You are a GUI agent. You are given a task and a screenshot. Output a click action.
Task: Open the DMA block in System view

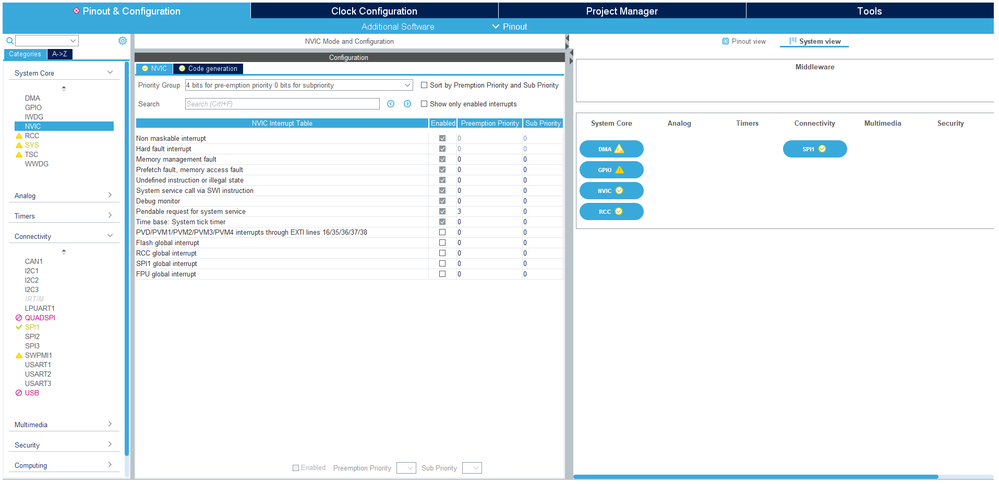(x=611, y=149)
